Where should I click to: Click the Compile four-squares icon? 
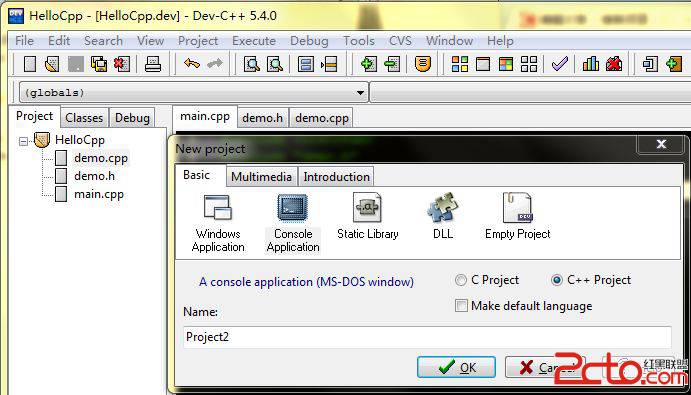point(460,64)
